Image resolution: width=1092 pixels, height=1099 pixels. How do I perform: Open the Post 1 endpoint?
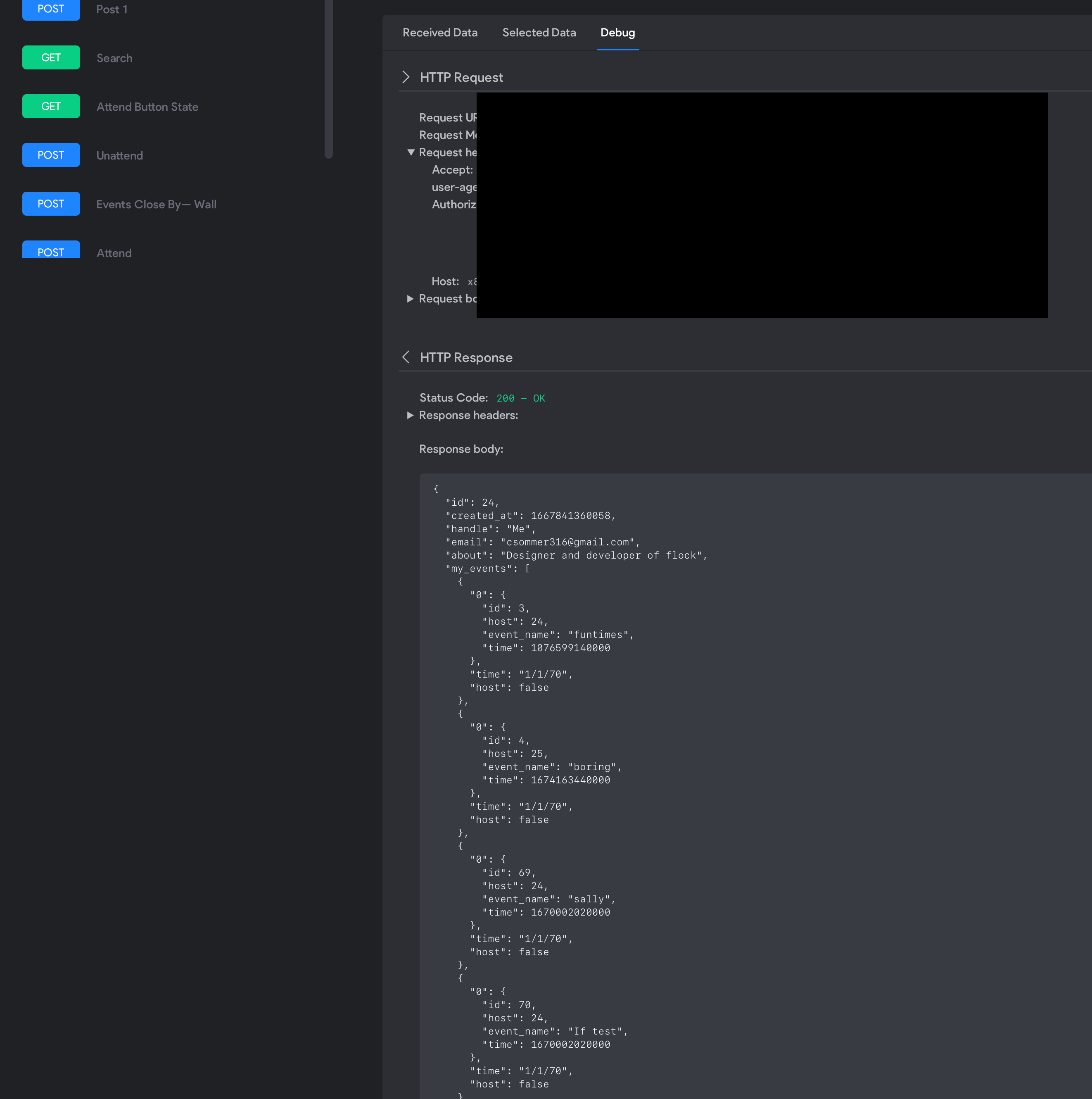coord(112,10)
